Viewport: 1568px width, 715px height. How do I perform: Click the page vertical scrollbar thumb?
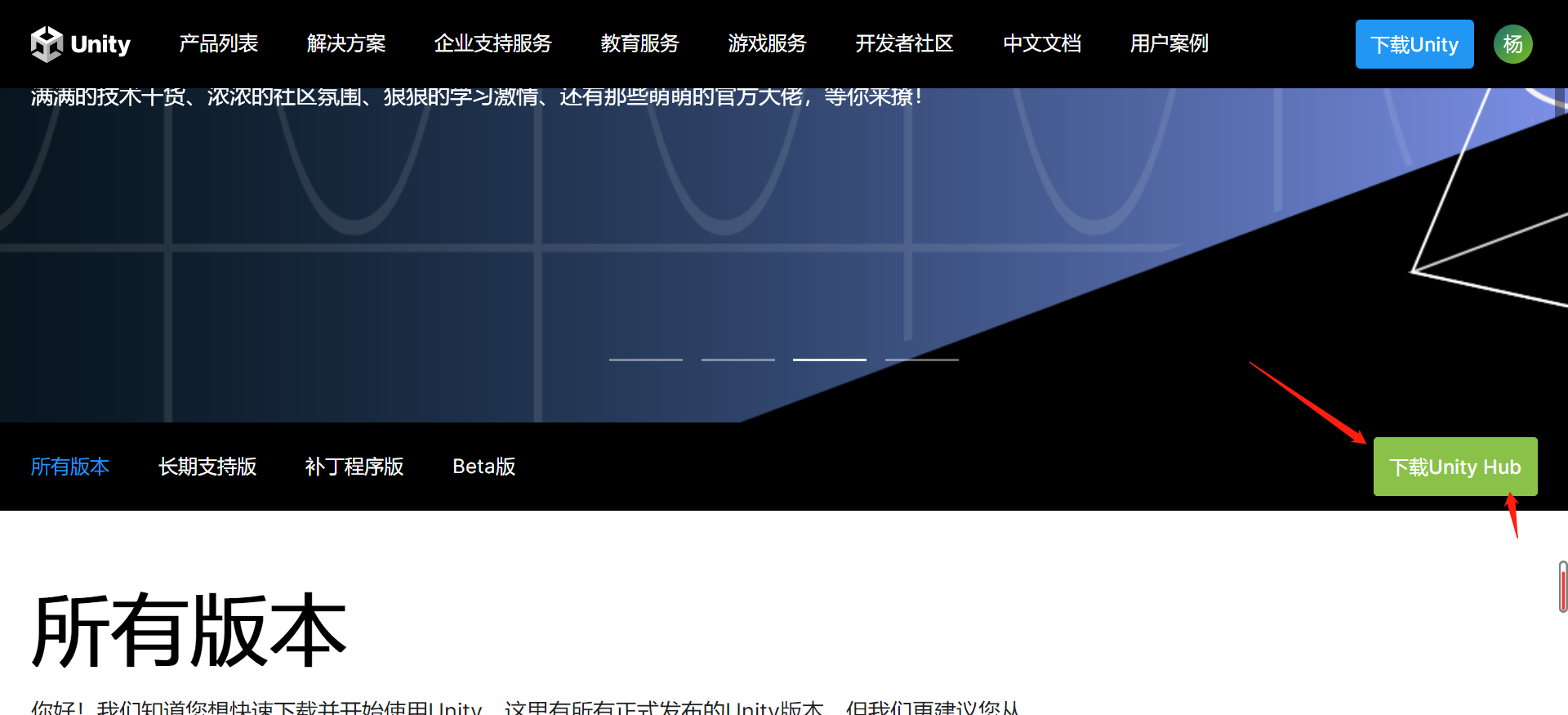pyautogui.click(x=1563, y=587)
